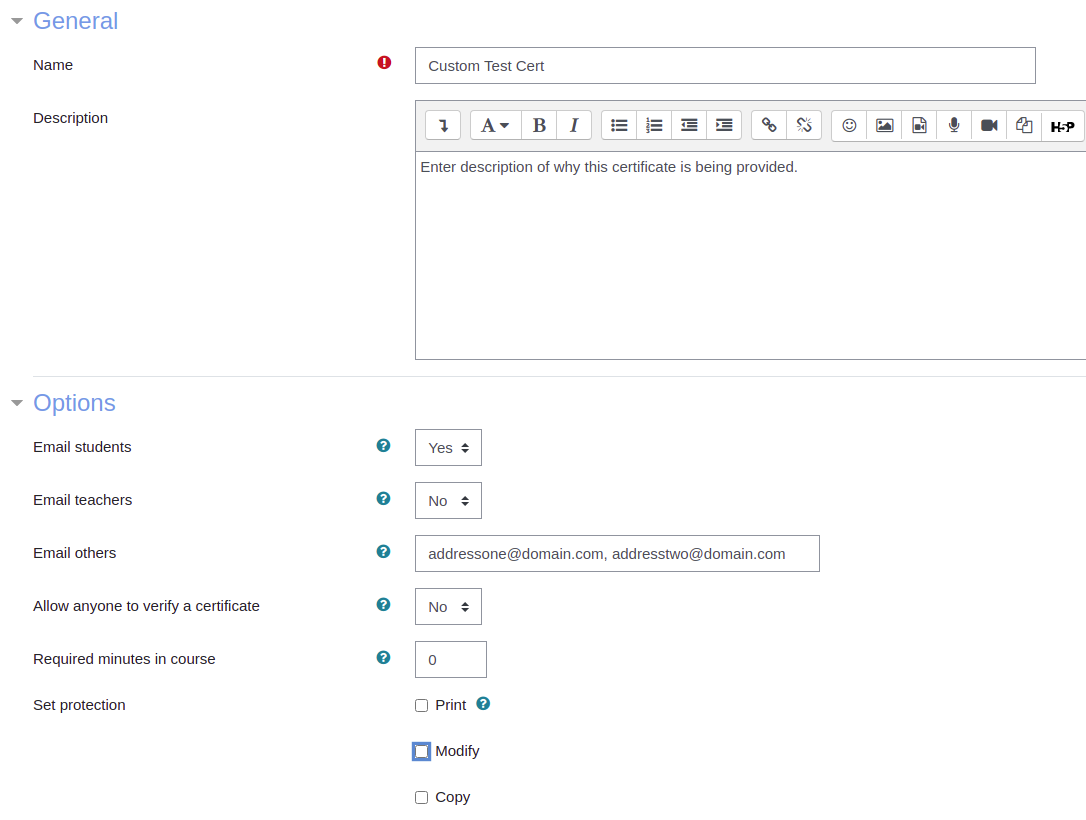Toggle italic formatting in description editor
Viewport: 1086px width, 820px height.
click(574, 125)
